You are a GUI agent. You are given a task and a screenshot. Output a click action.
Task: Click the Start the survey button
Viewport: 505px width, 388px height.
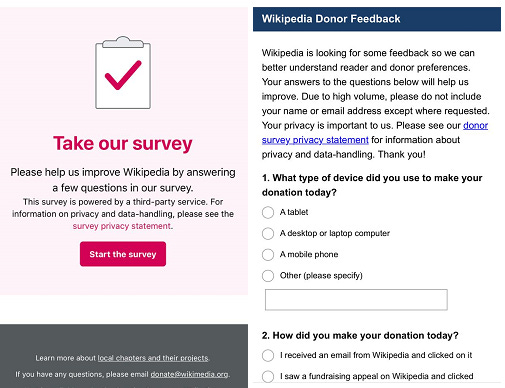123,254
